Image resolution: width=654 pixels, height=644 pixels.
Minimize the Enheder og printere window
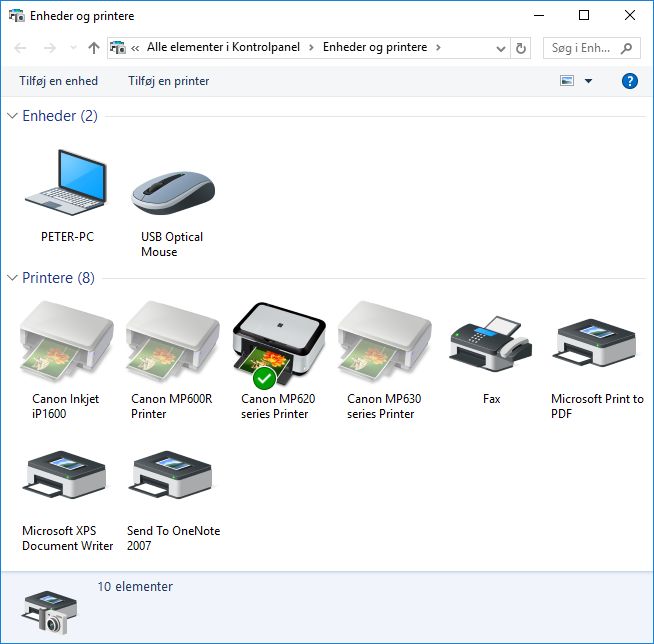[x=539, y=15]
